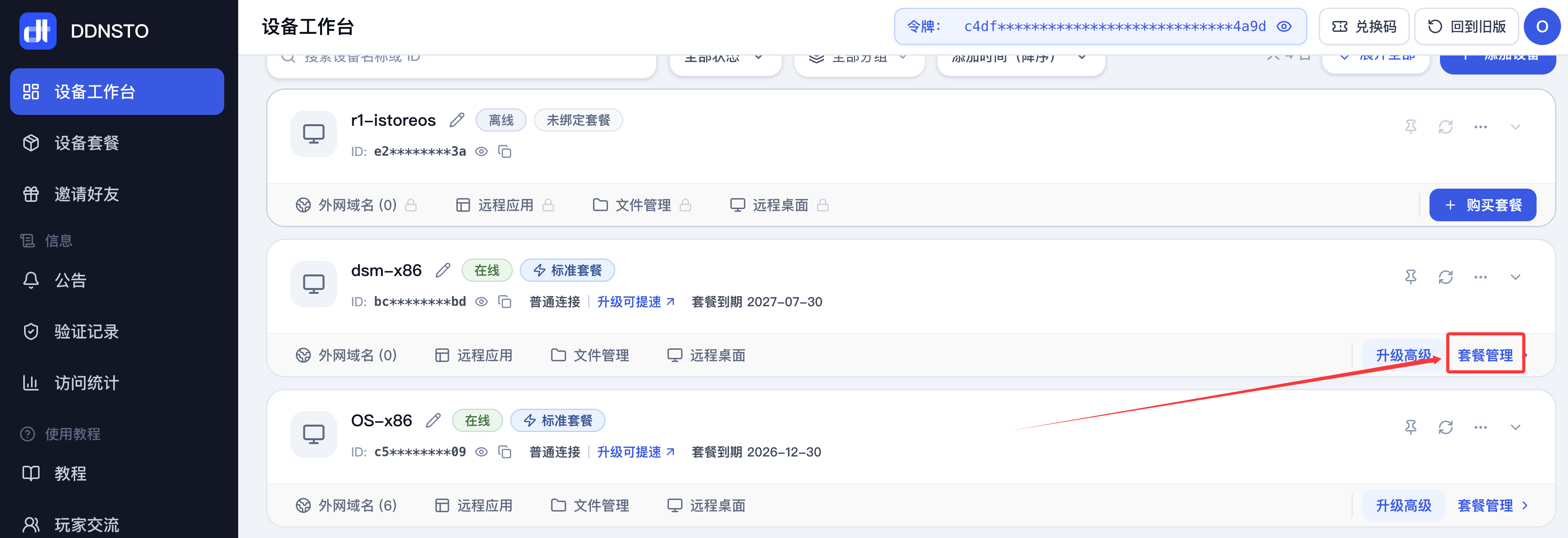Click the 购买套餐 button
Viewport: 1568px width, 538px height.
(1482, 205)
